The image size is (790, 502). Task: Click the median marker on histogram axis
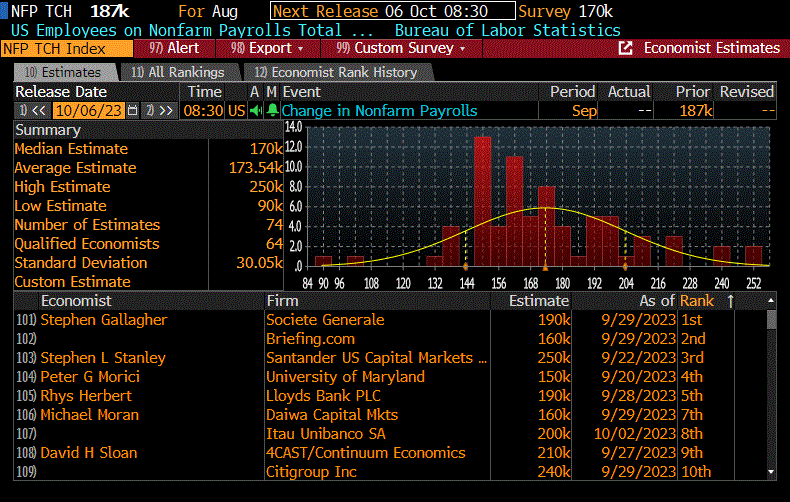click(546, 267)
